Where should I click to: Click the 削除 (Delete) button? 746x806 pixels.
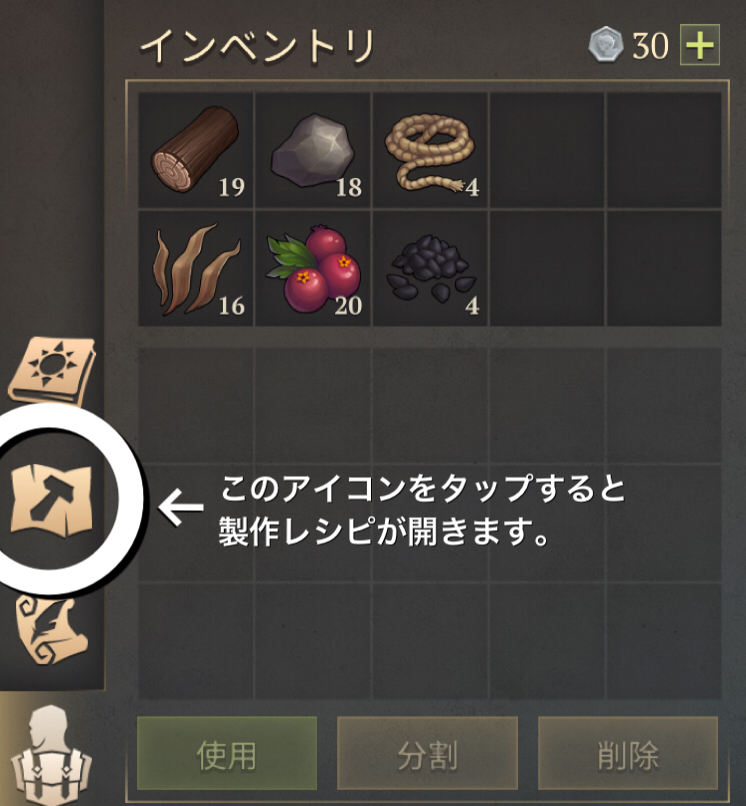click(x=628, y=754)
